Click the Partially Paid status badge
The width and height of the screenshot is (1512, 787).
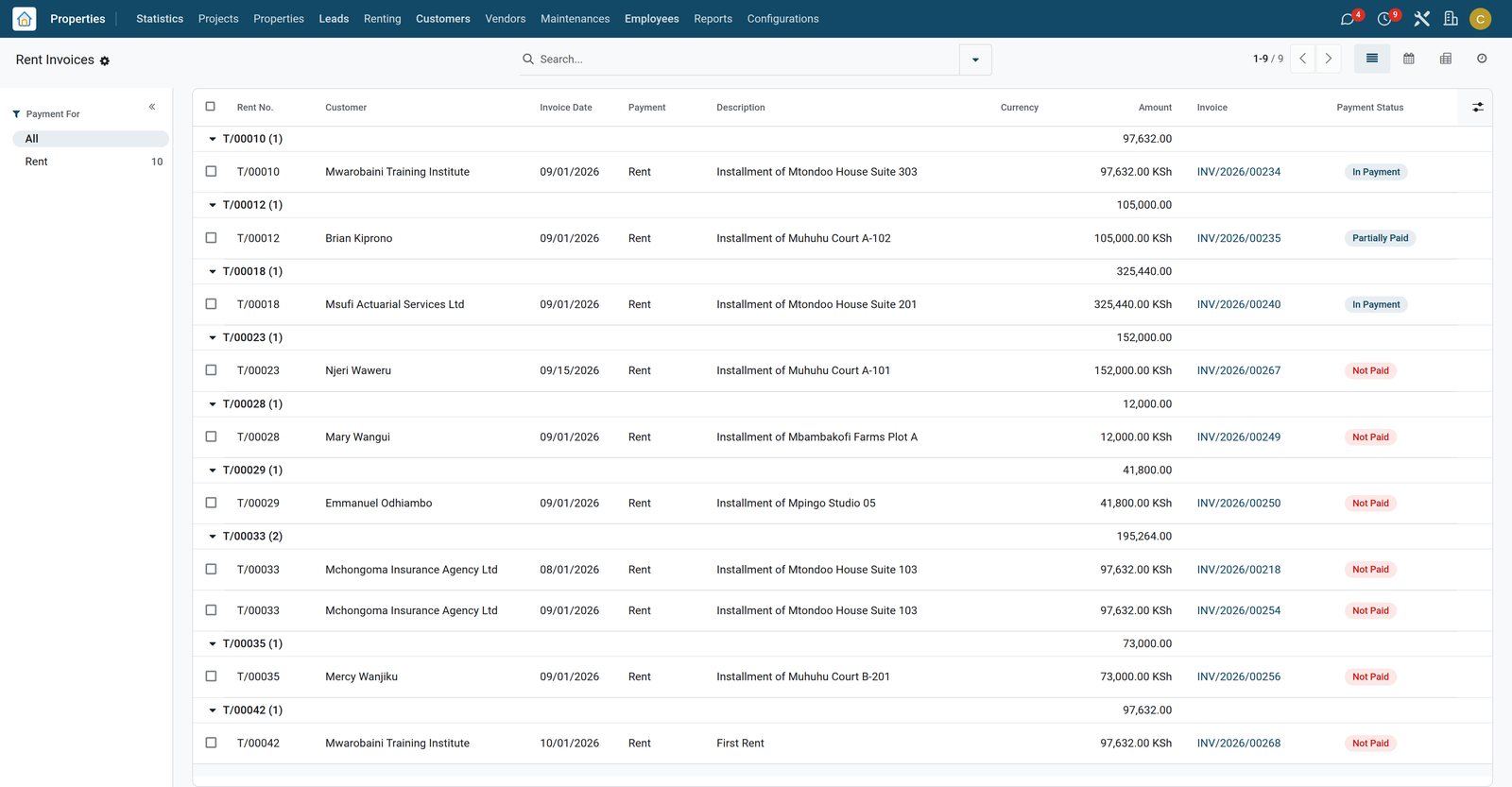pos(1380,238)
